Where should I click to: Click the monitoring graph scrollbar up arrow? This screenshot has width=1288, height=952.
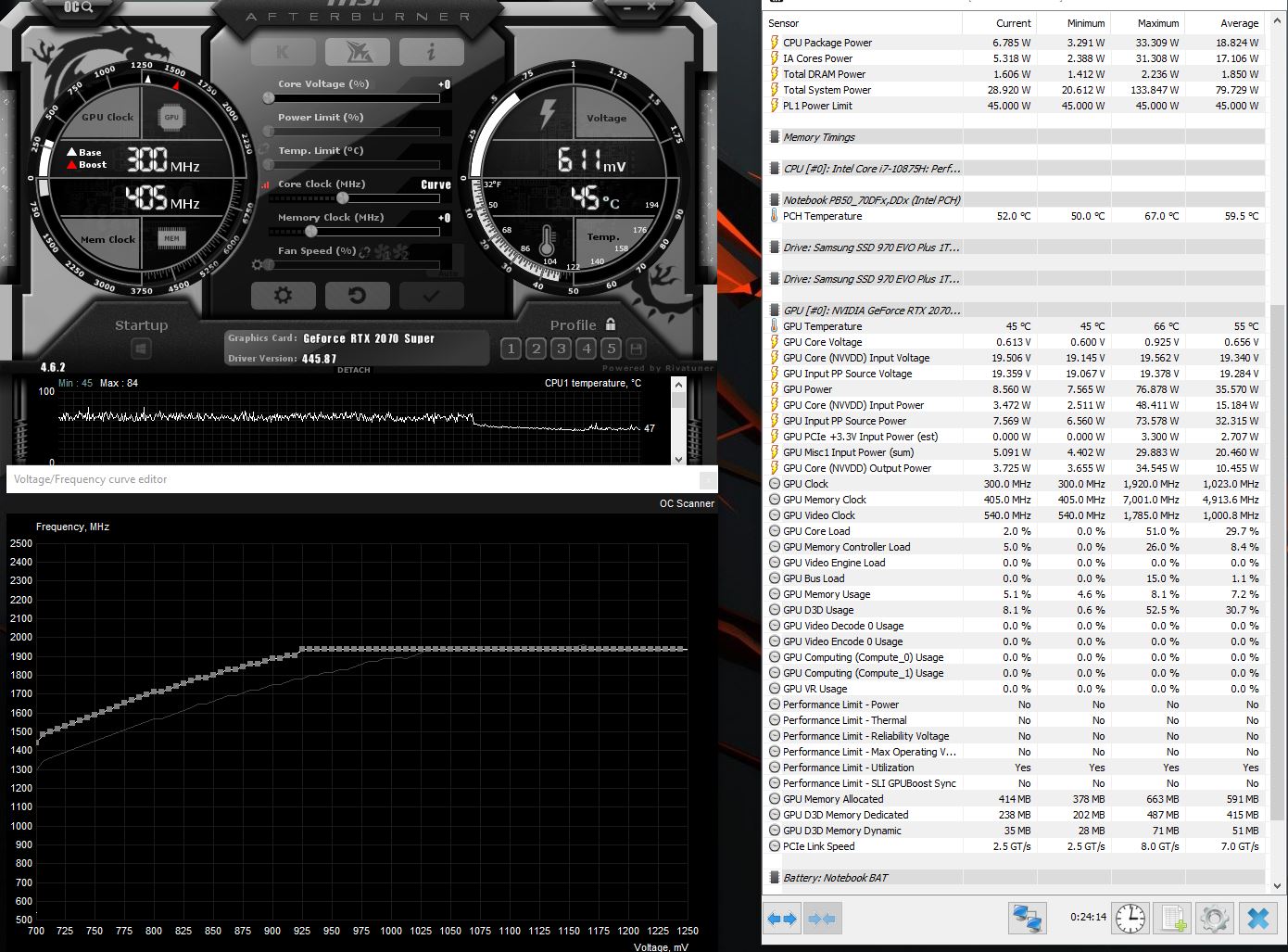tap(678, 384)
